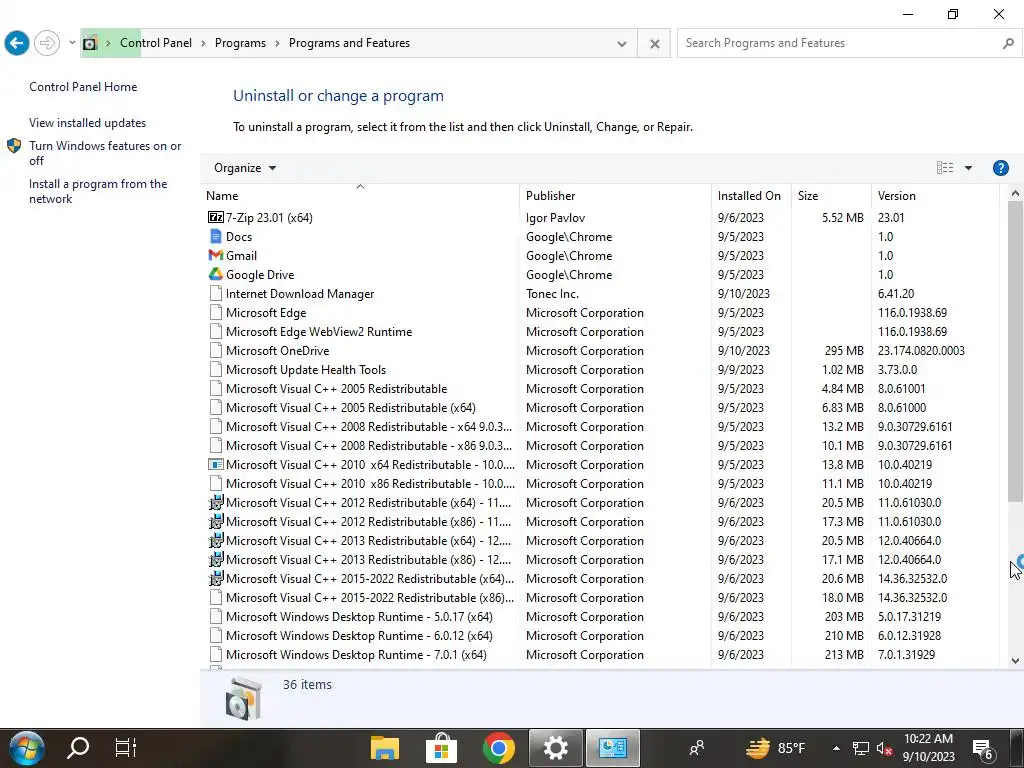The width and height of the screenshot is (1024, 768).
Task: Open Install a program from the network
Action: coord(98,191)
